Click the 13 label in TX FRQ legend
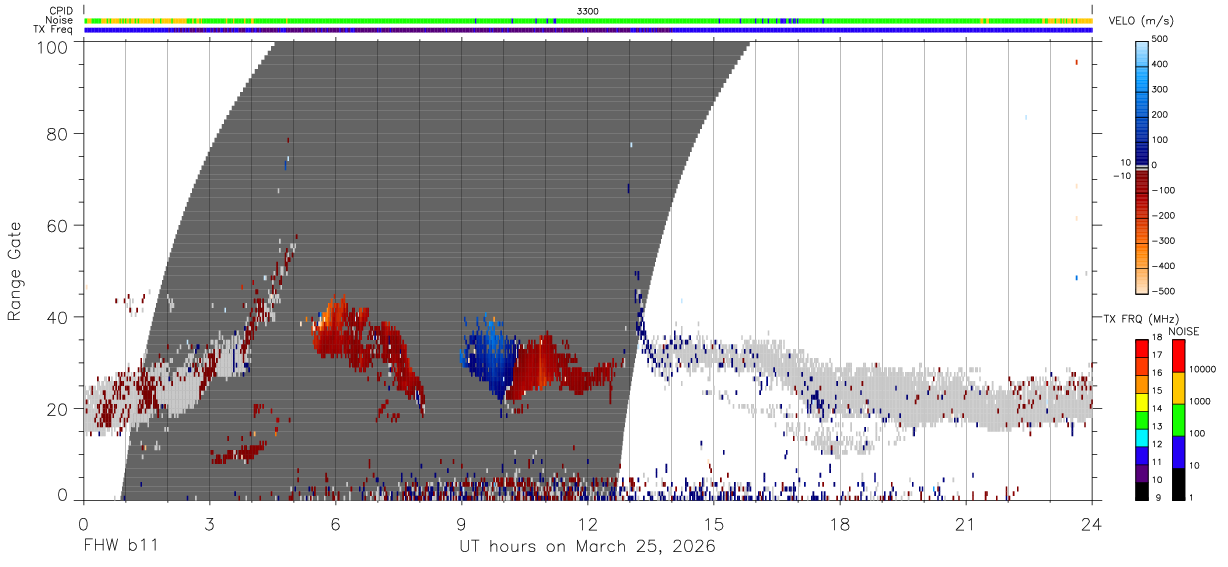Viewport: 1228px width, 567px height. coord(1158,427)
